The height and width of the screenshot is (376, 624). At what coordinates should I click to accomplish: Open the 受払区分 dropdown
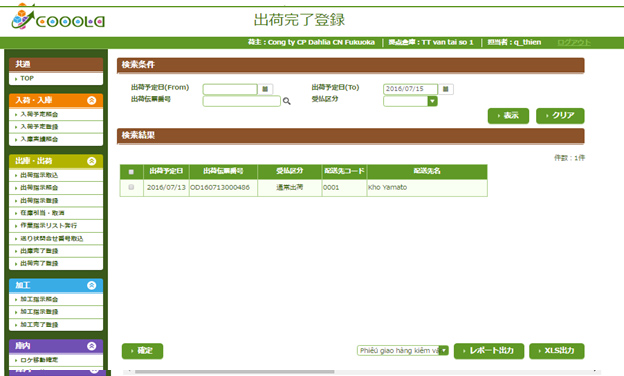pos(432,101)
